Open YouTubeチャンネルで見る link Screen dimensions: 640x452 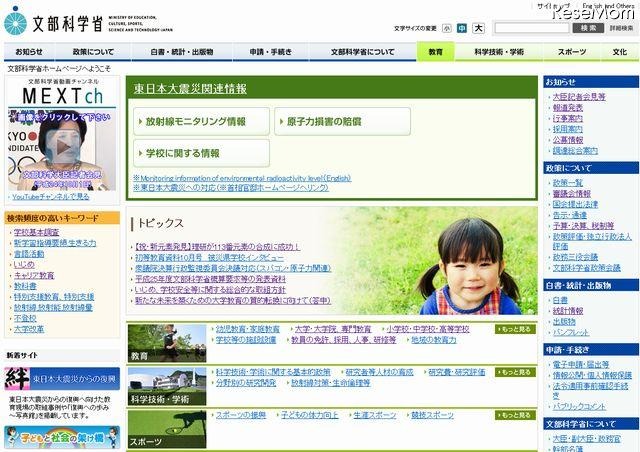pyautogui.click(x=50, y=197)
